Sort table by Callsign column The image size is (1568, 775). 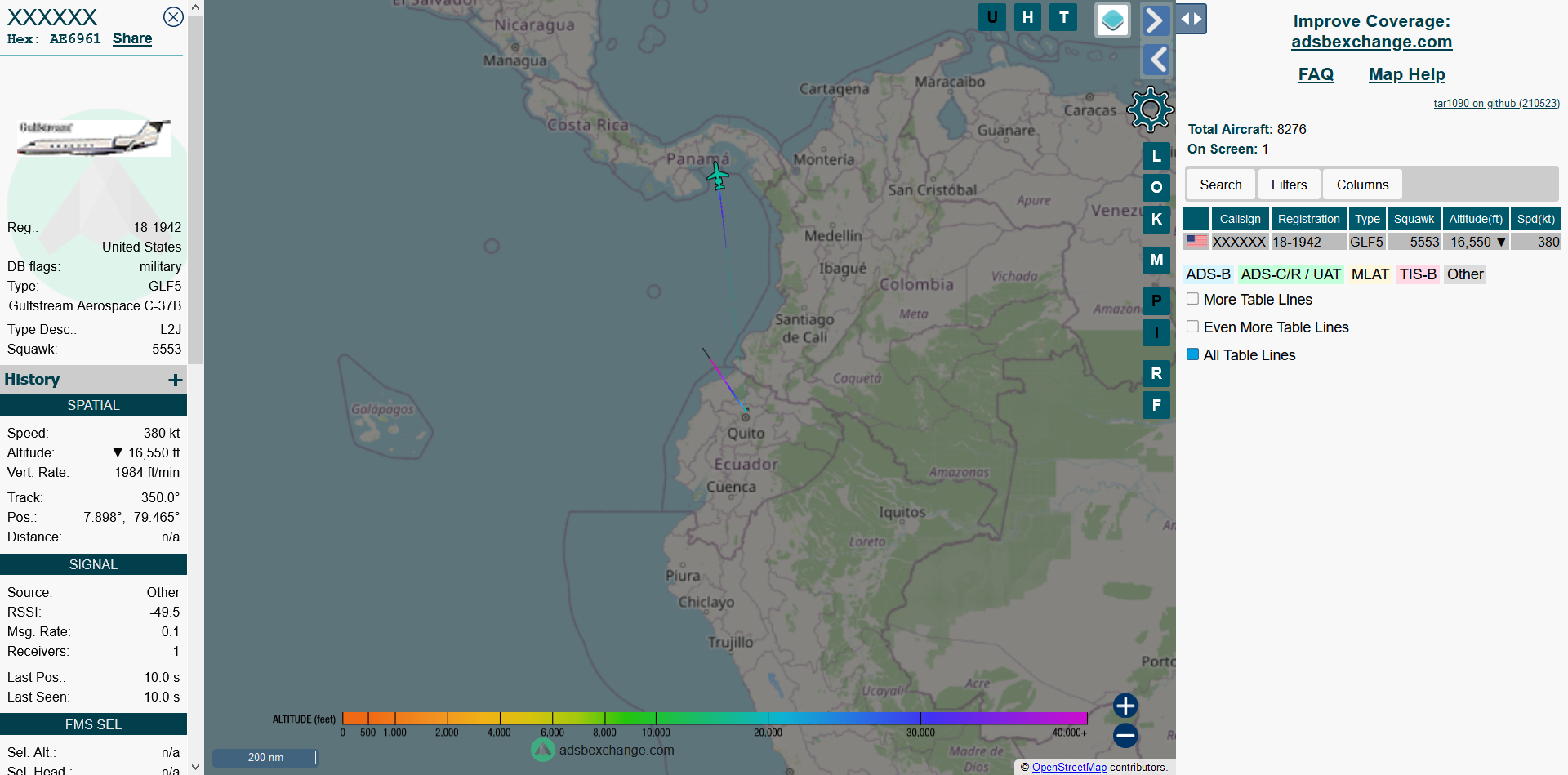click(x=1240, y=219)
